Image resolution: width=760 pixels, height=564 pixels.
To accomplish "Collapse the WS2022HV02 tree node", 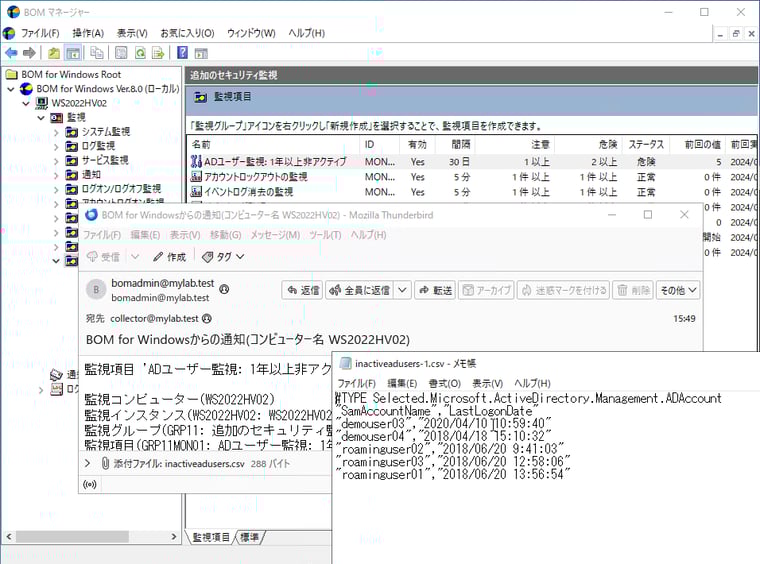I will 26,103.
